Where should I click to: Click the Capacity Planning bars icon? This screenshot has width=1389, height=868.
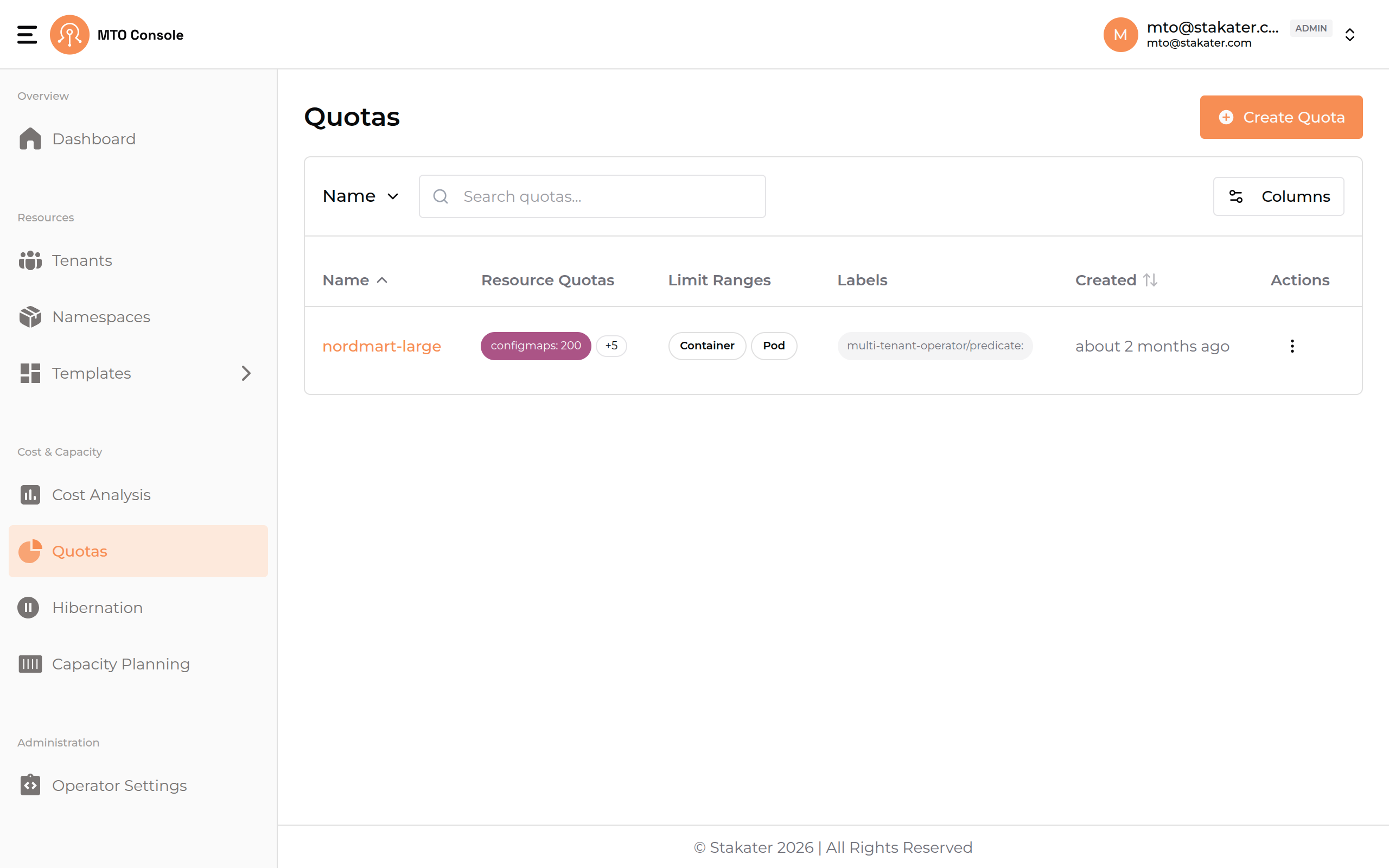[x=30, y=663]
